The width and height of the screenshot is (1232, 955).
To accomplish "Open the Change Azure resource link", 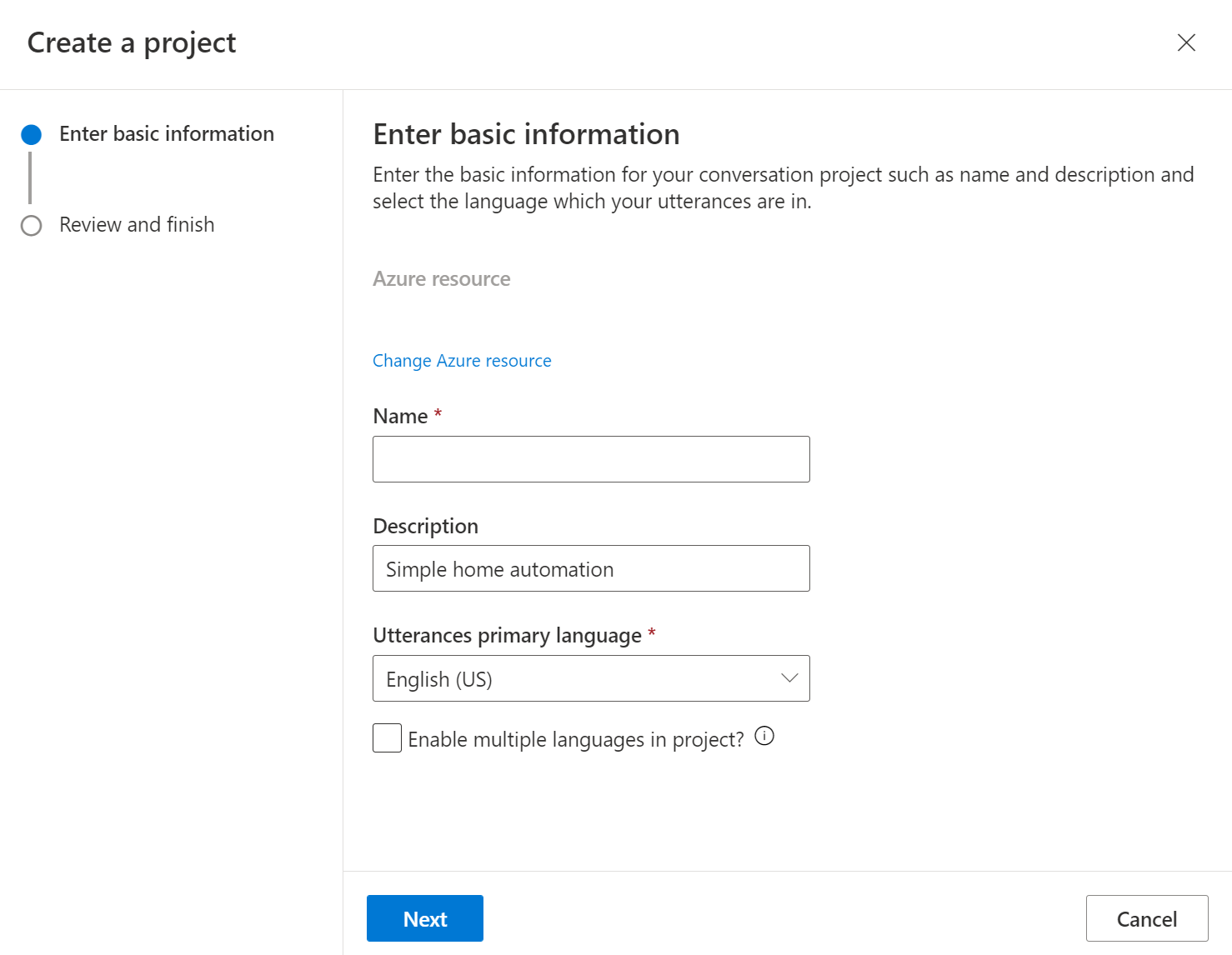I will pyautogui.click(x=462, y=360).
